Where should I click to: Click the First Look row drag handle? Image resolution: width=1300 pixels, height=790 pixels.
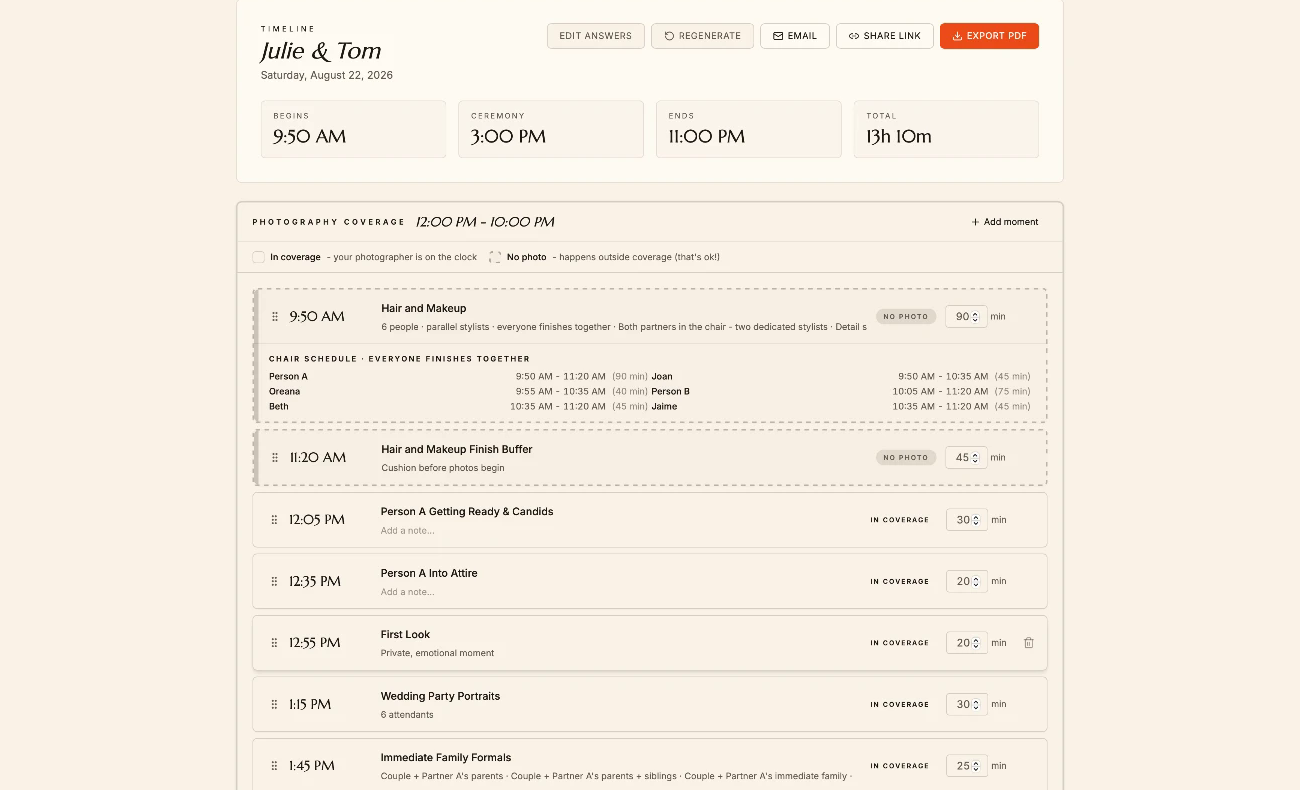275,643
